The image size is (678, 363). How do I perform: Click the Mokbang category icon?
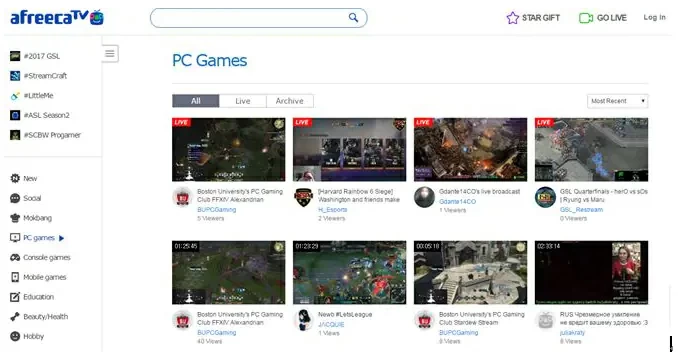tap(15, 218)
